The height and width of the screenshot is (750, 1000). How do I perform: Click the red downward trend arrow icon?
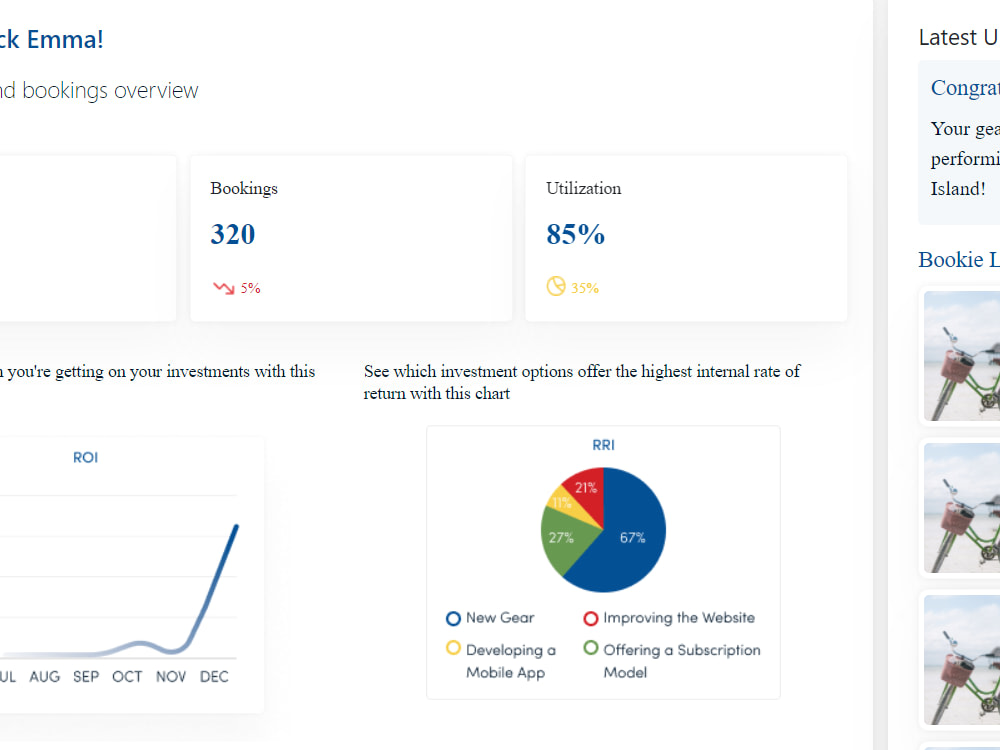click(x=224, y=288)
